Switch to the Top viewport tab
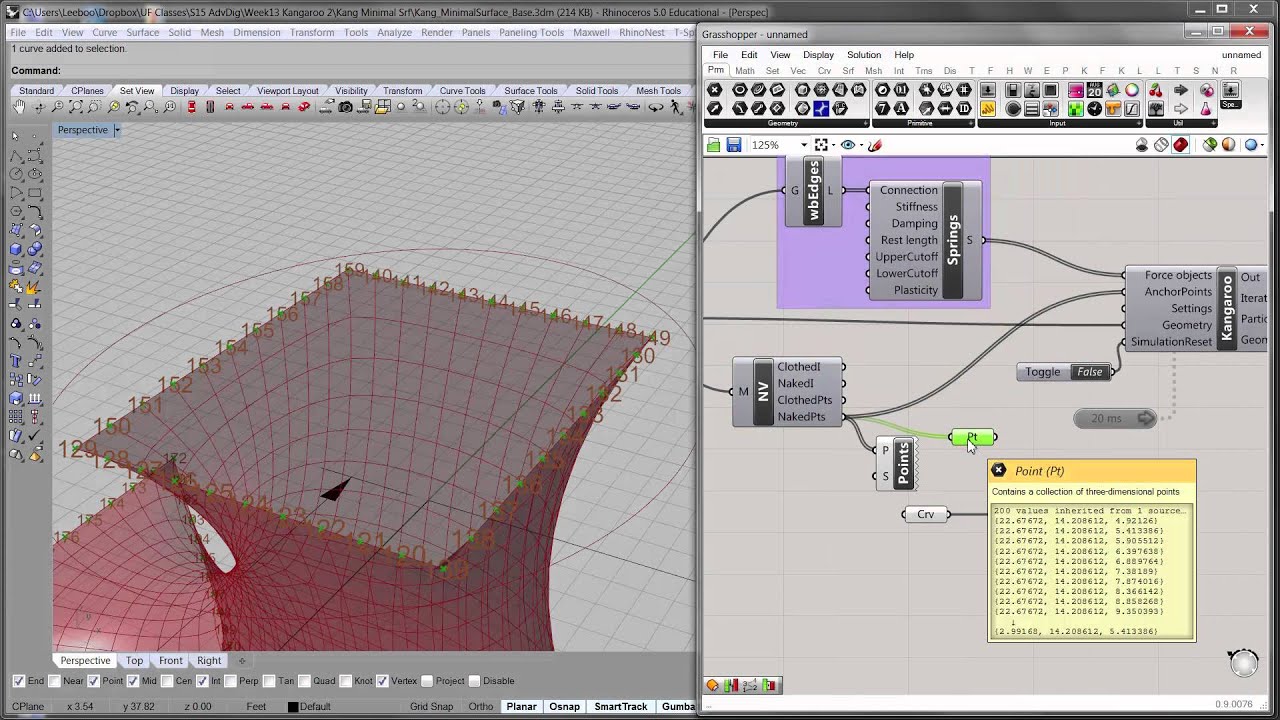The height and width of the screenshot is (720, 1280). (134, 661)
